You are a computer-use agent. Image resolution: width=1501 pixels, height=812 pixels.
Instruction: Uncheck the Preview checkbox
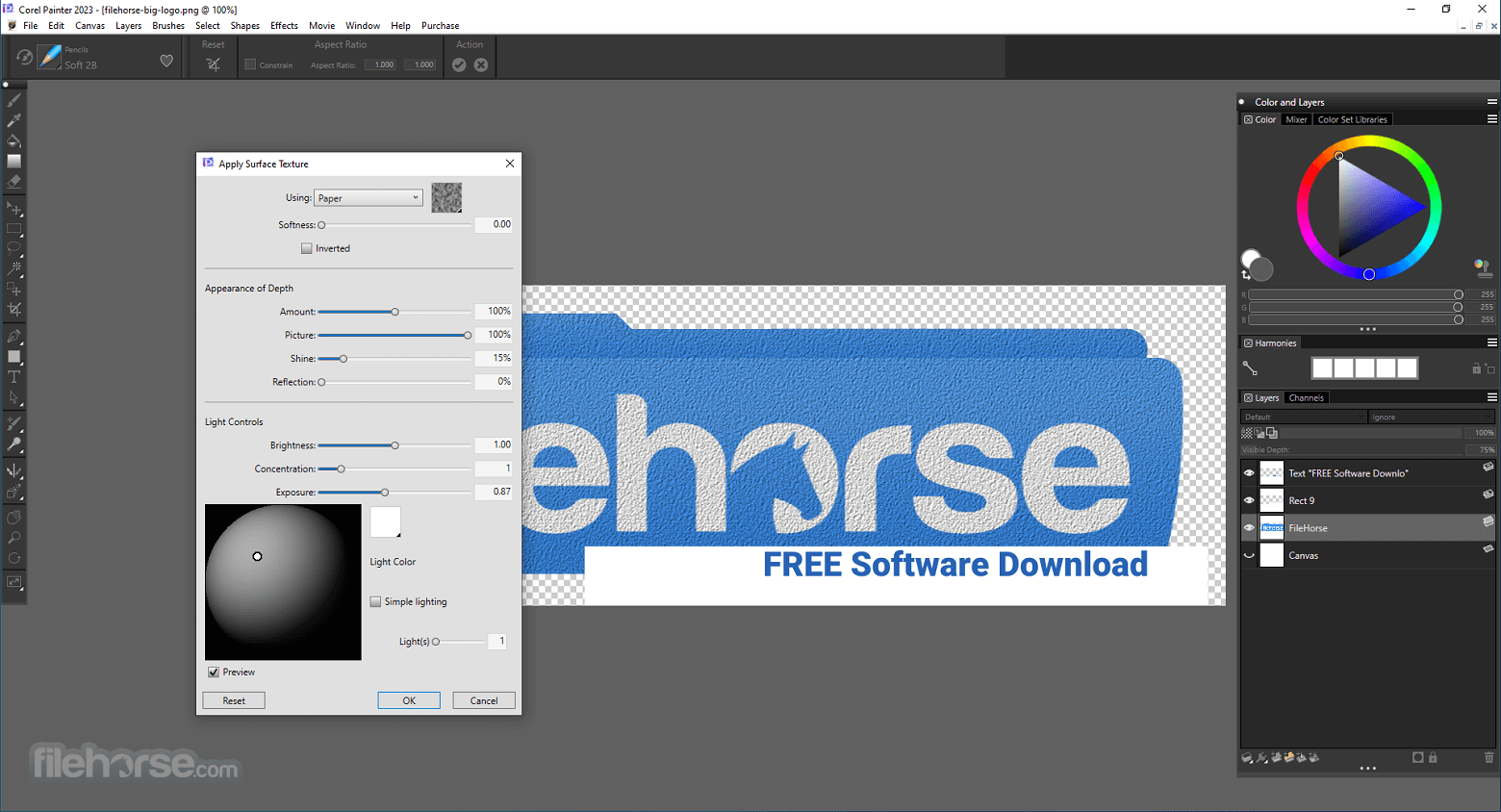coord(214,672)
